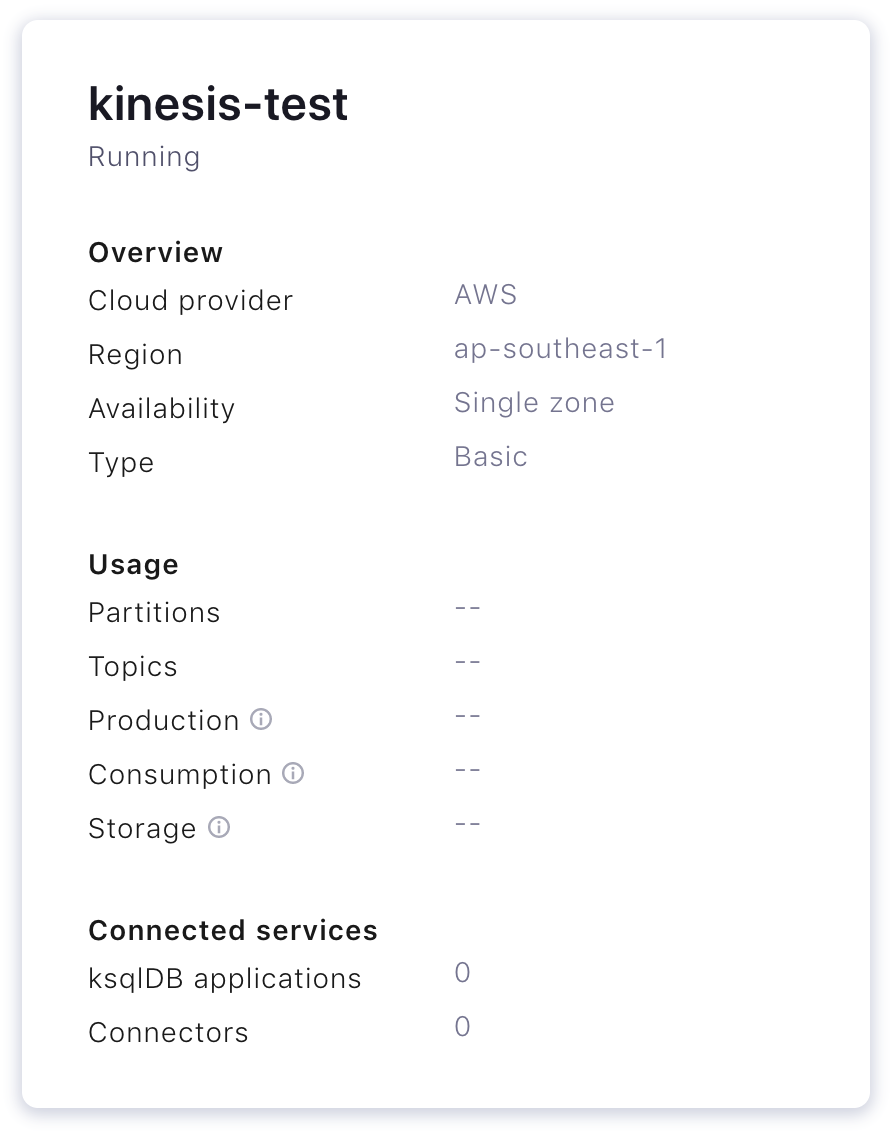The width and height of the screenshot is (892, 1134).
Task: Click the Cloud provider label
Action: click(190, 301)
